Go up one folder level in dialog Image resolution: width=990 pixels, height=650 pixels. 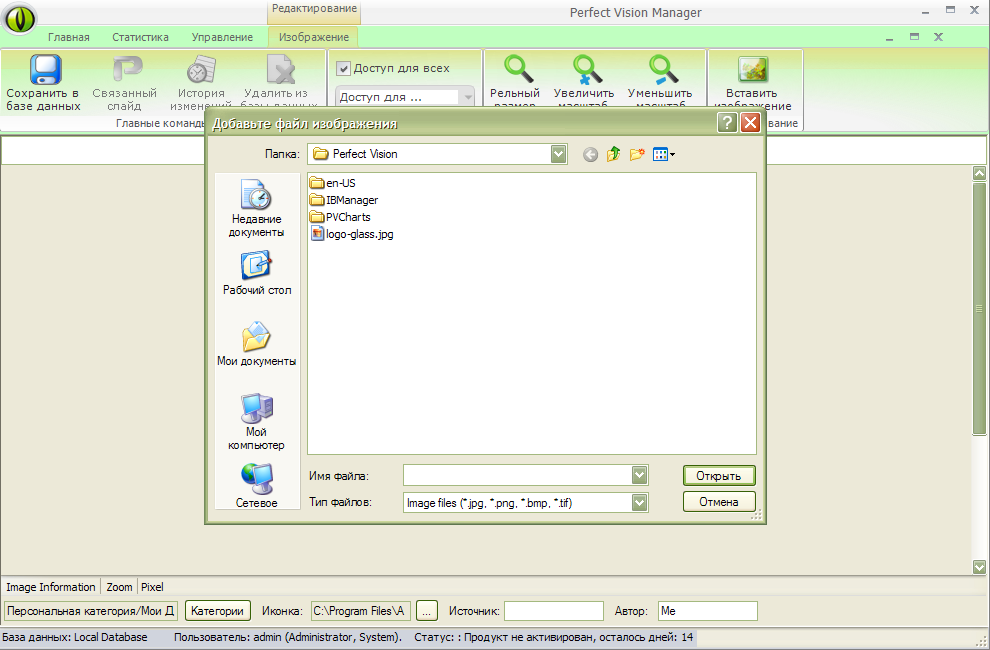click(x=614, y=154)
